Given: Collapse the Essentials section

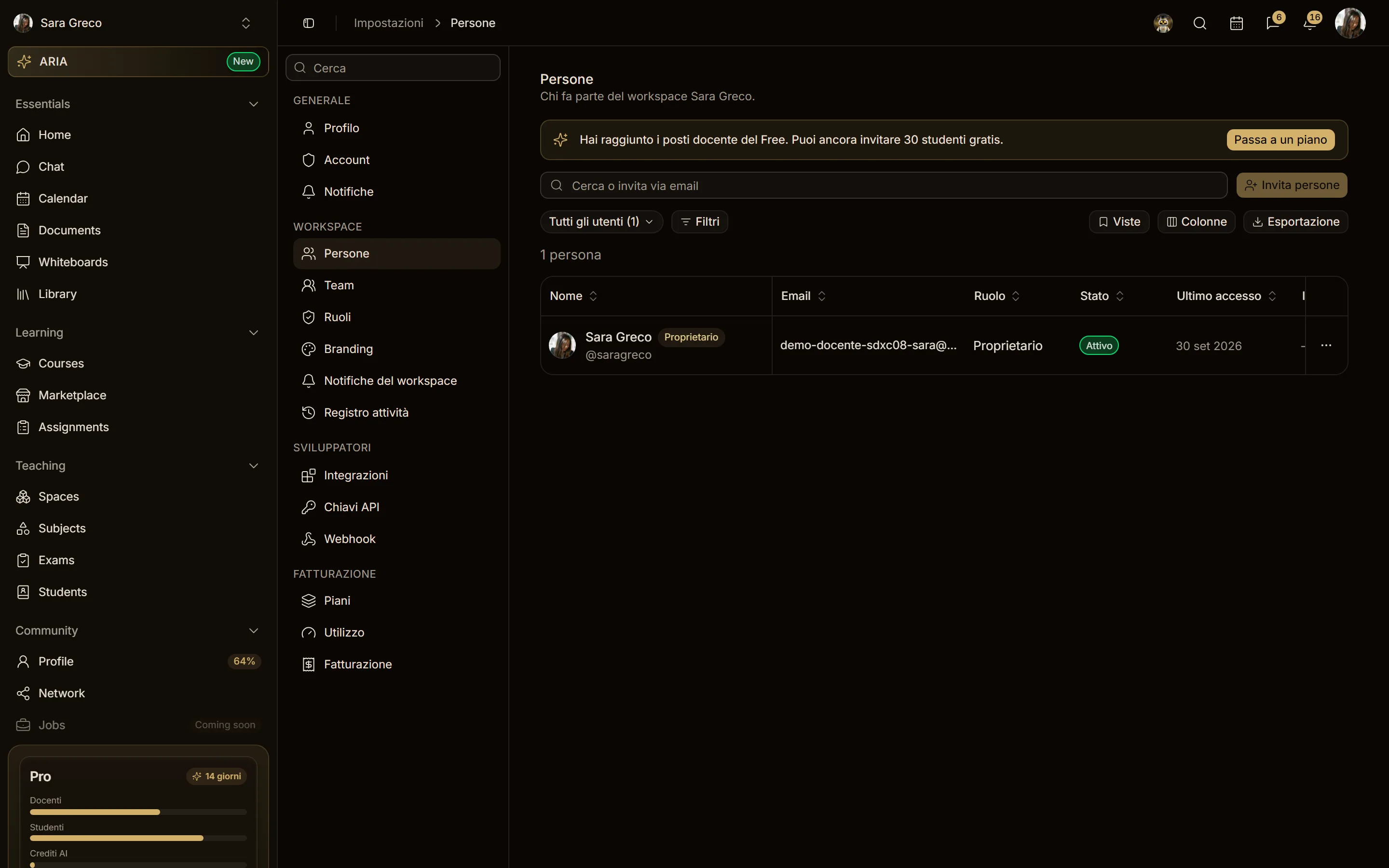Looking at the screenshot, I should 253,104.
